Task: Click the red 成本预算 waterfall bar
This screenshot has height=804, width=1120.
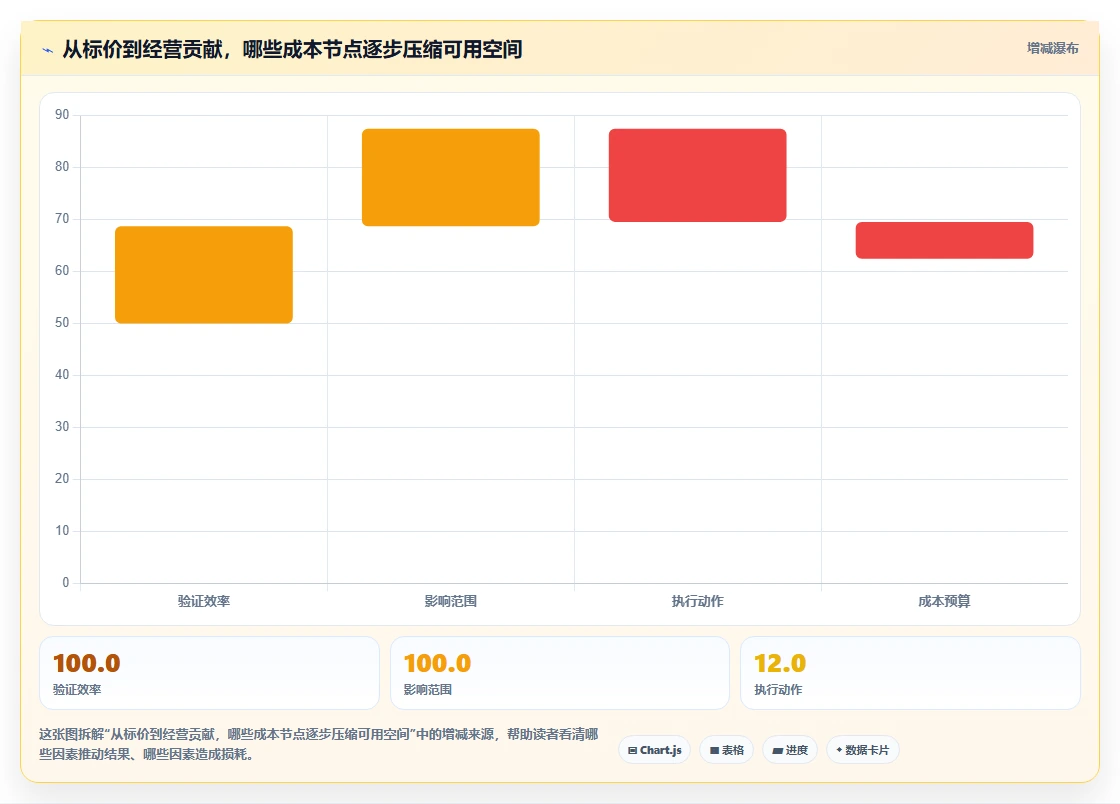Action: pos(944,240)
